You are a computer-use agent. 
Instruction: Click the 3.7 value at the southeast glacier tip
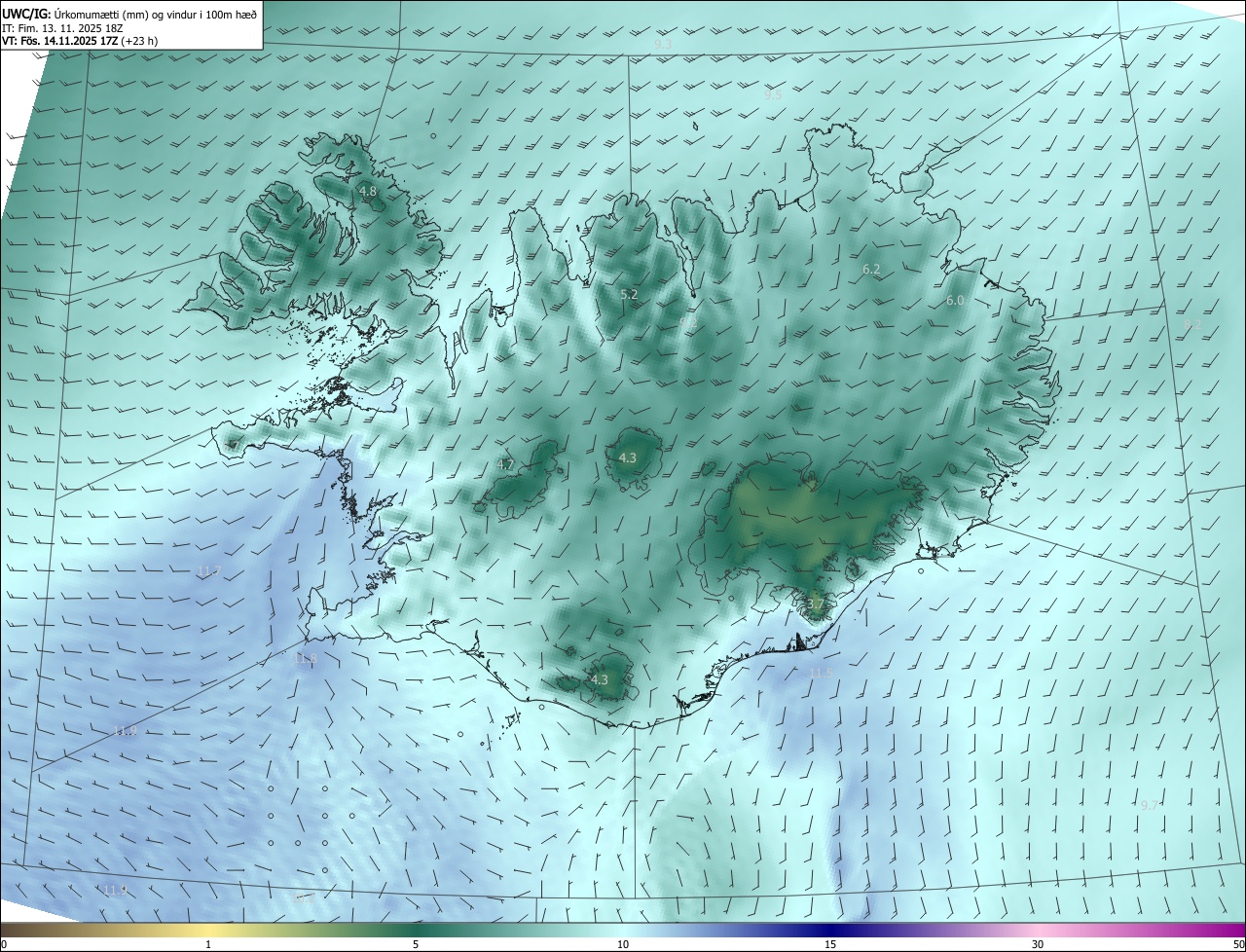(x=816, y=604)
